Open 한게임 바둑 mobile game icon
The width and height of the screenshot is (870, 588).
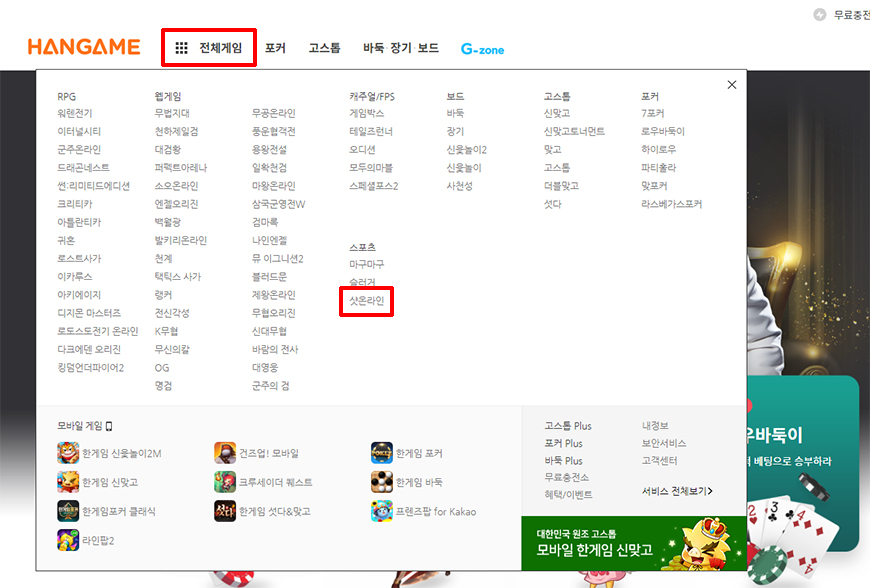(x=382, y=481)
